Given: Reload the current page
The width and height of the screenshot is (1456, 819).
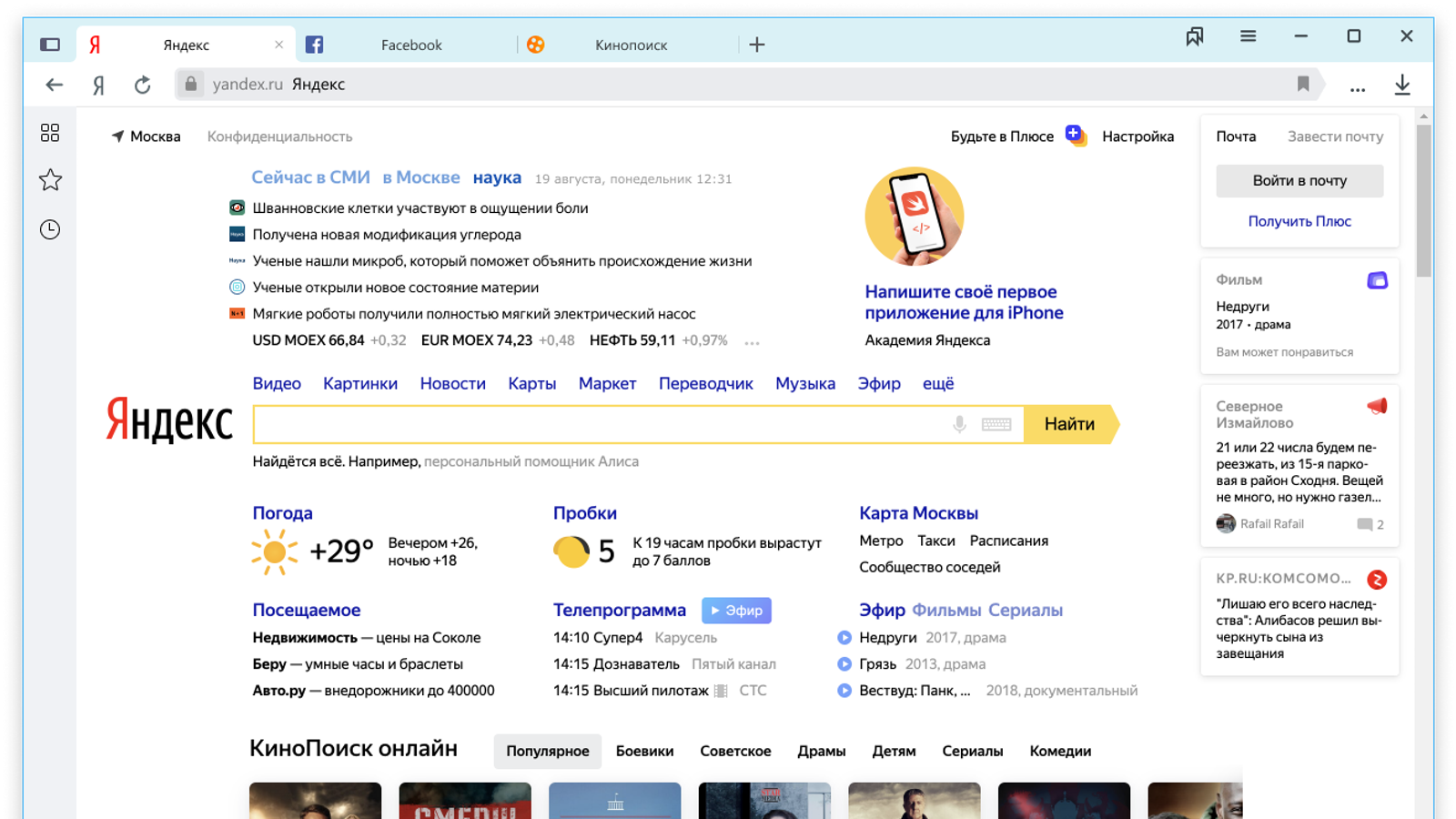Looking at the screenshot, I should pos(143,85).
